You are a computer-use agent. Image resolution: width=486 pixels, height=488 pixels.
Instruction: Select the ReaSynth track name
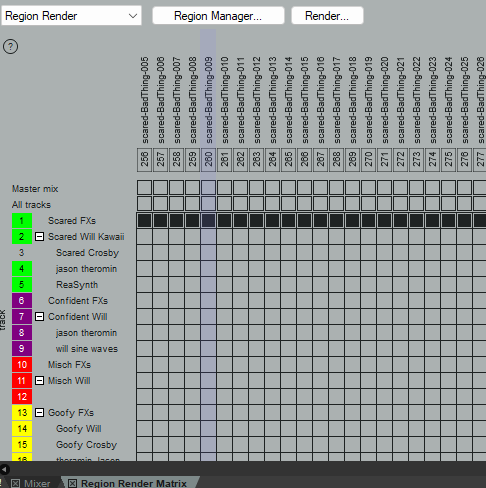[x=77, y=285]
